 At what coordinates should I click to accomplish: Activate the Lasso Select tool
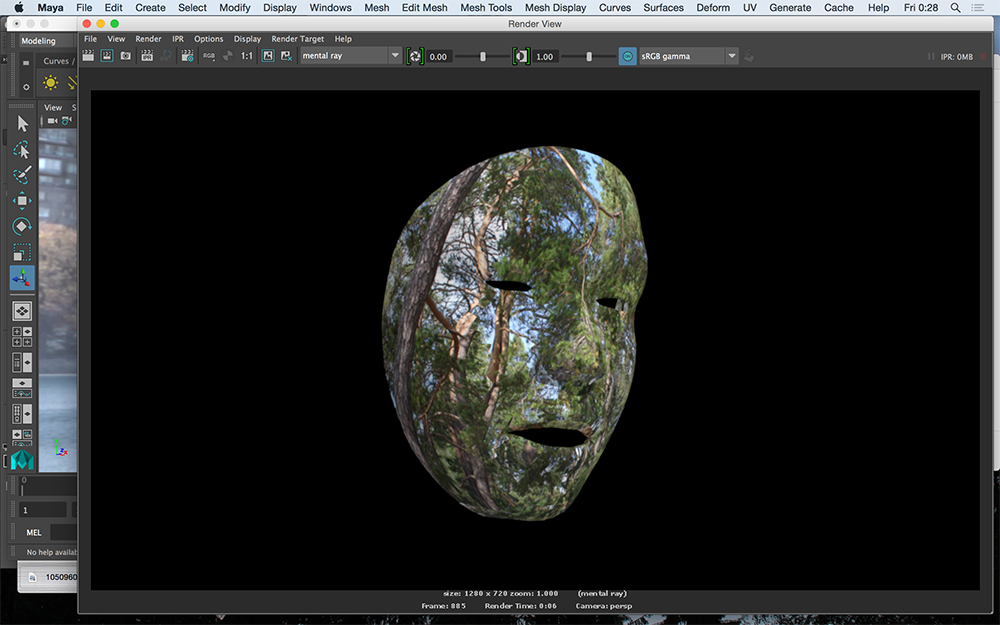[x=22, y=150]
